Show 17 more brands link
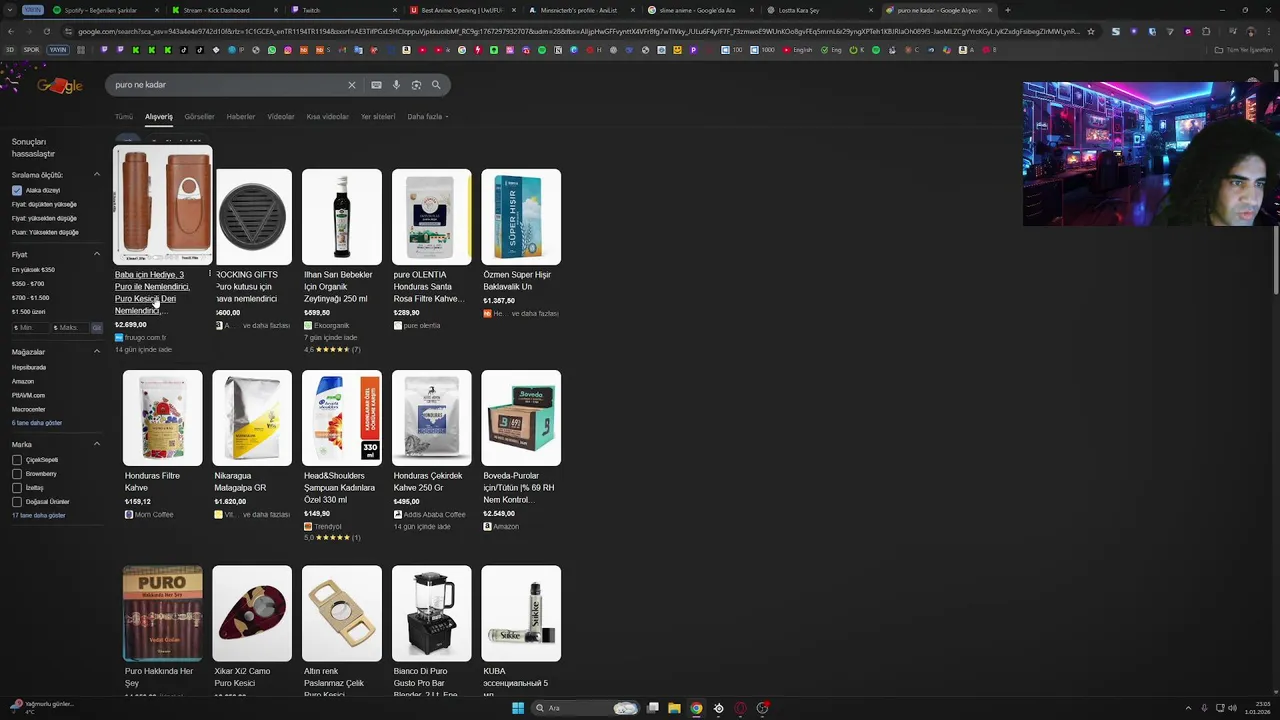 [39, 516]
